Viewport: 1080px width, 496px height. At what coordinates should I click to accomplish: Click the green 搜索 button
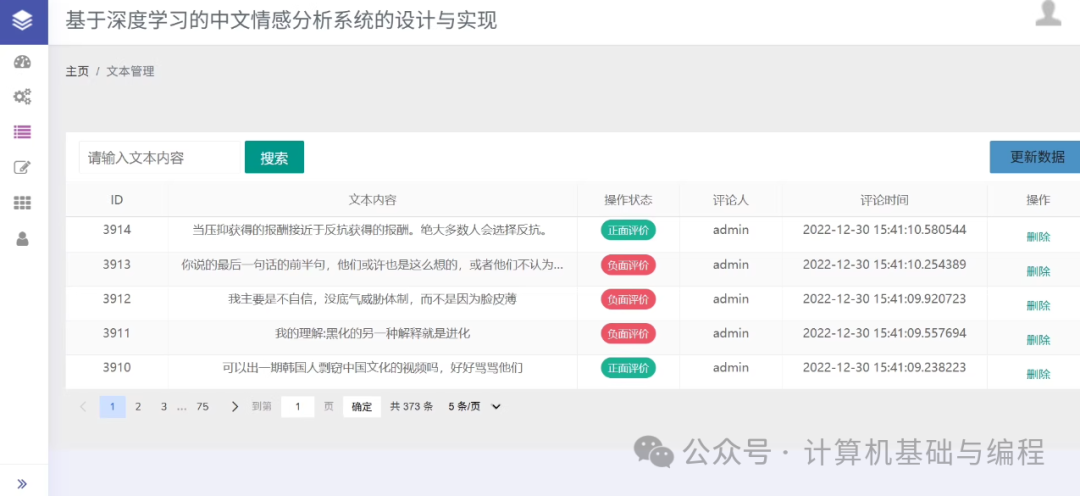(274, 158)
